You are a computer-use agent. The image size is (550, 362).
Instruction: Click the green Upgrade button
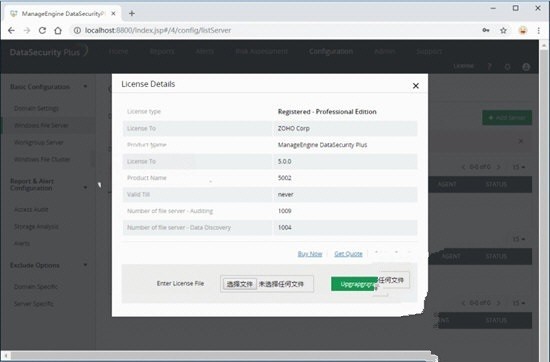(x=354, y=284)
